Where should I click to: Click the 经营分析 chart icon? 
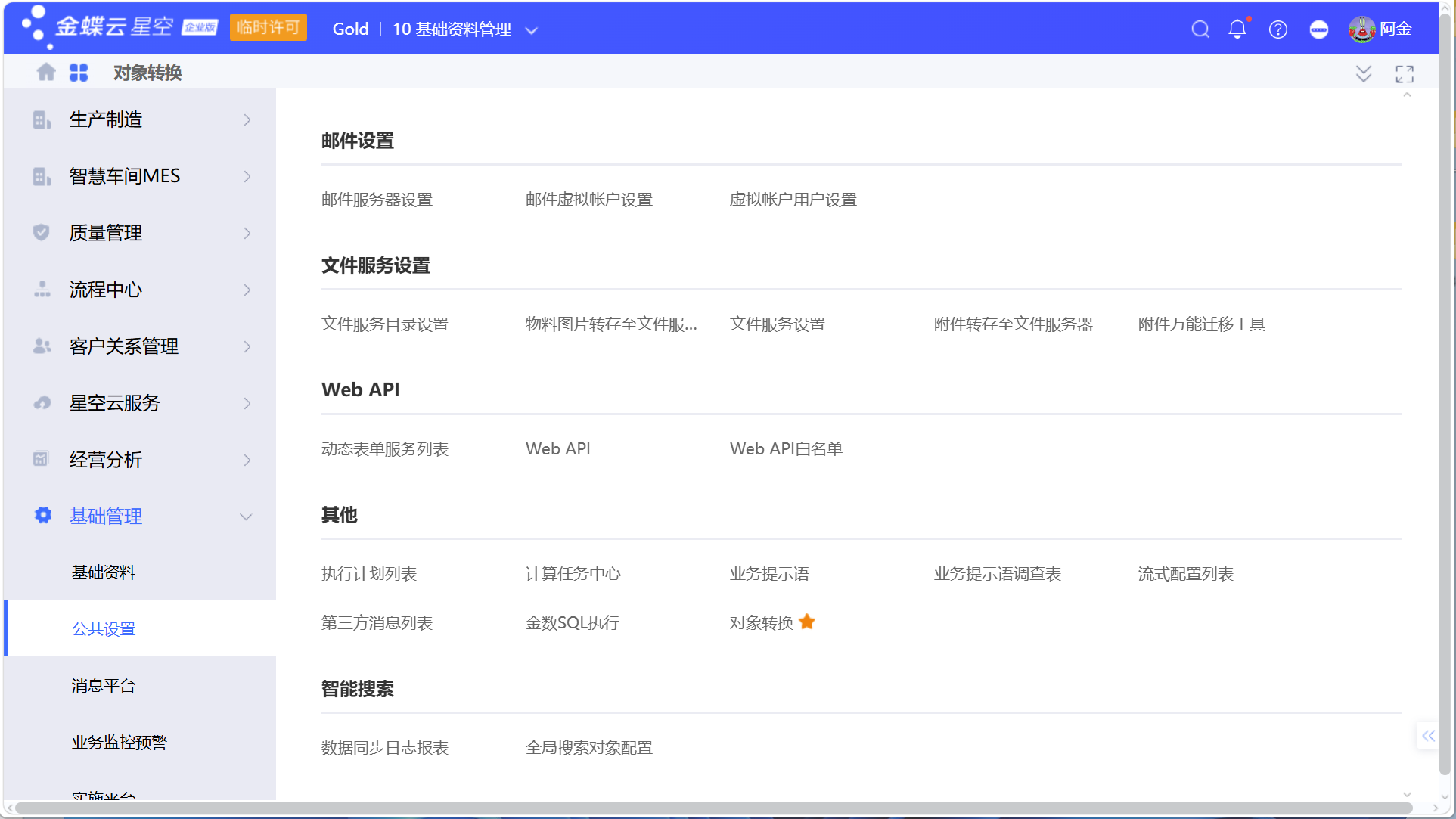point(41,459)
